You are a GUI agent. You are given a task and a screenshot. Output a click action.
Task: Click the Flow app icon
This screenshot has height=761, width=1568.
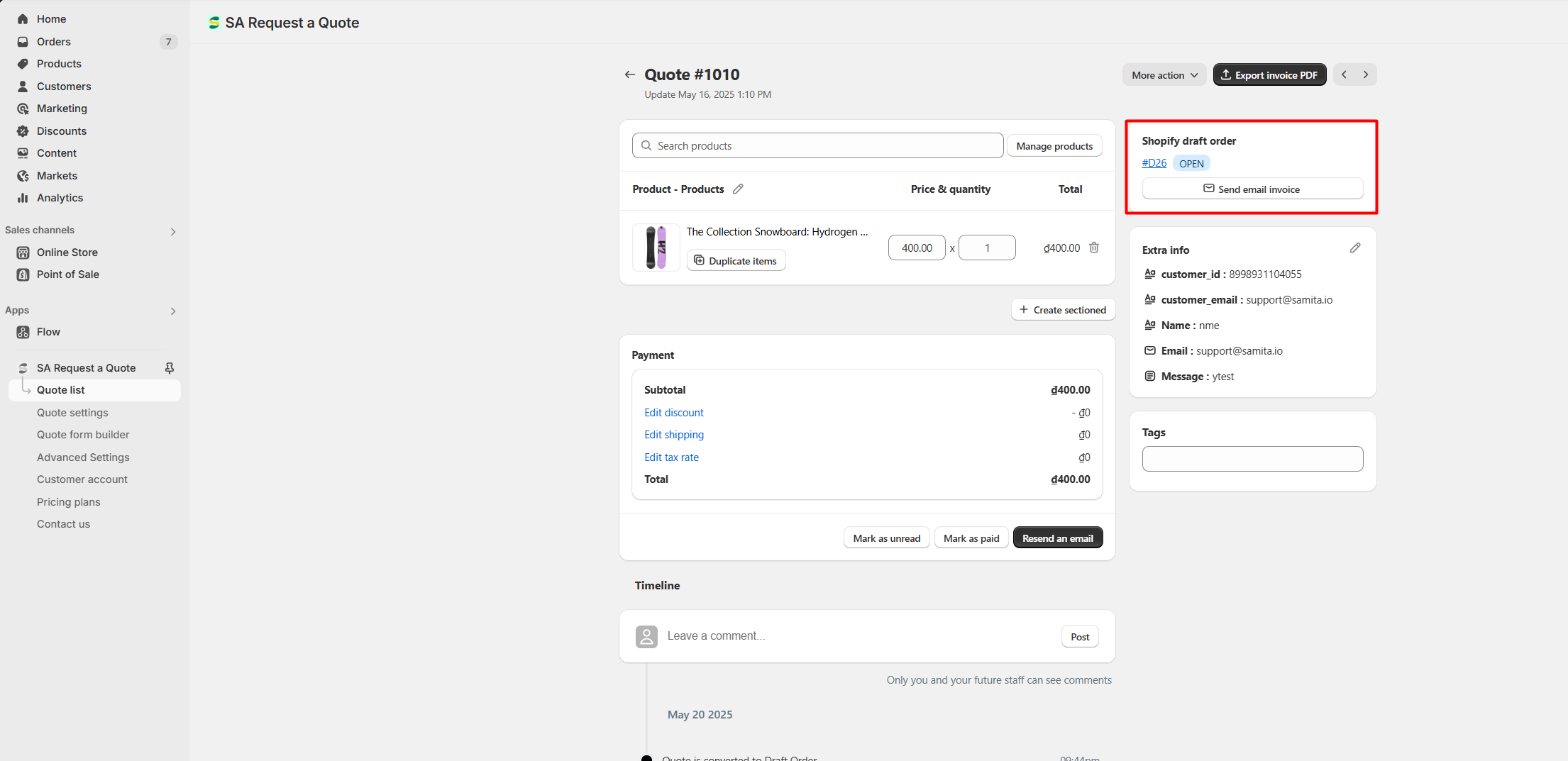pos(23,332)
